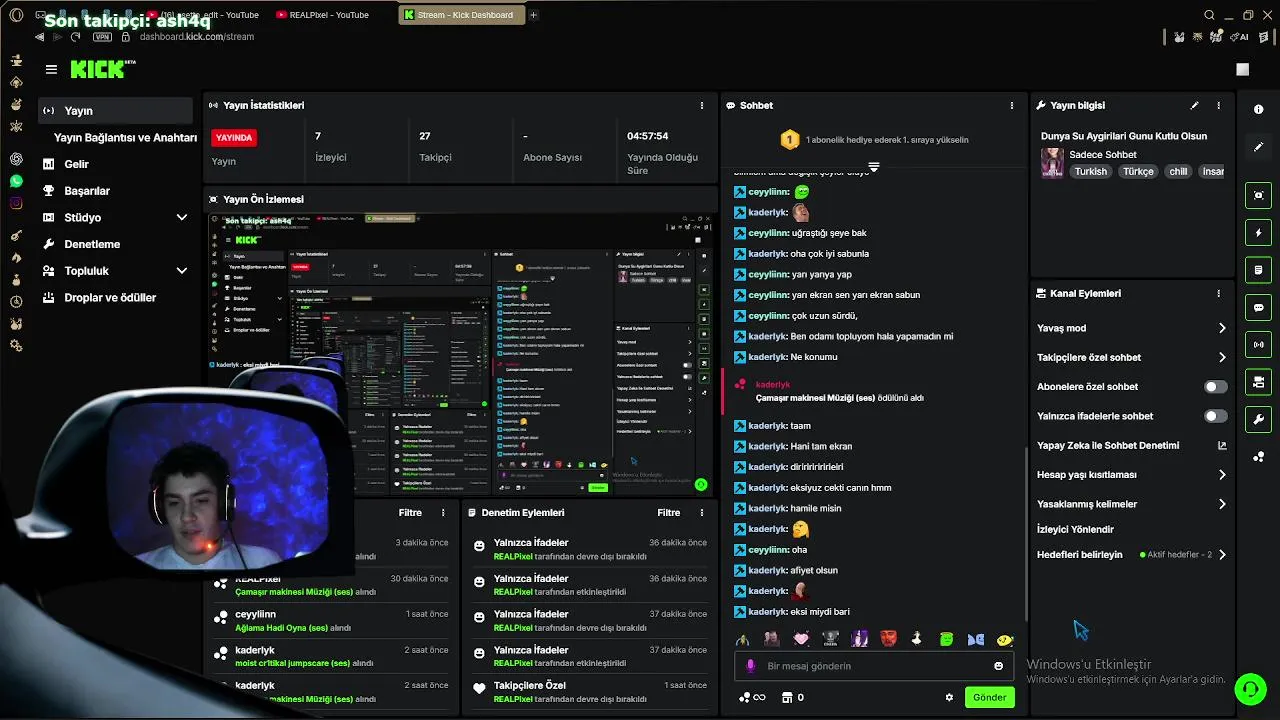The image size is (1280, 720).
Task: Click the chill tag chip
Action: coord(1178,171)
